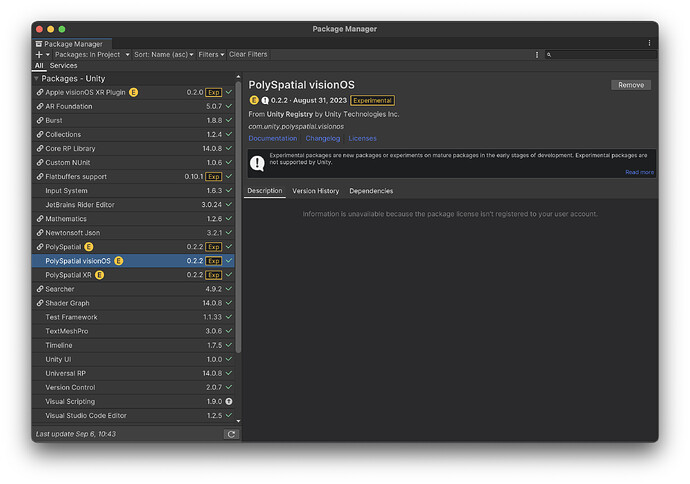Select the PolySpatial XR package
690x484 pixels.
coord(133,275)
